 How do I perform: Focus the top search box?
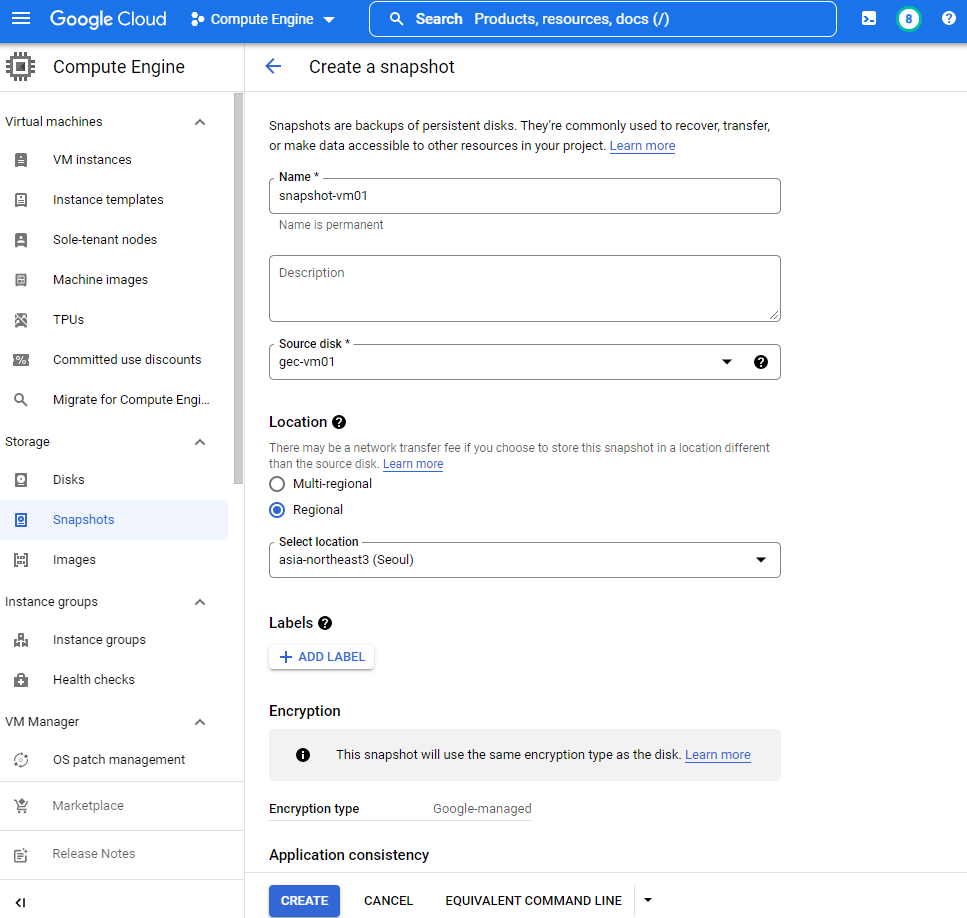[x=602, y=19]
